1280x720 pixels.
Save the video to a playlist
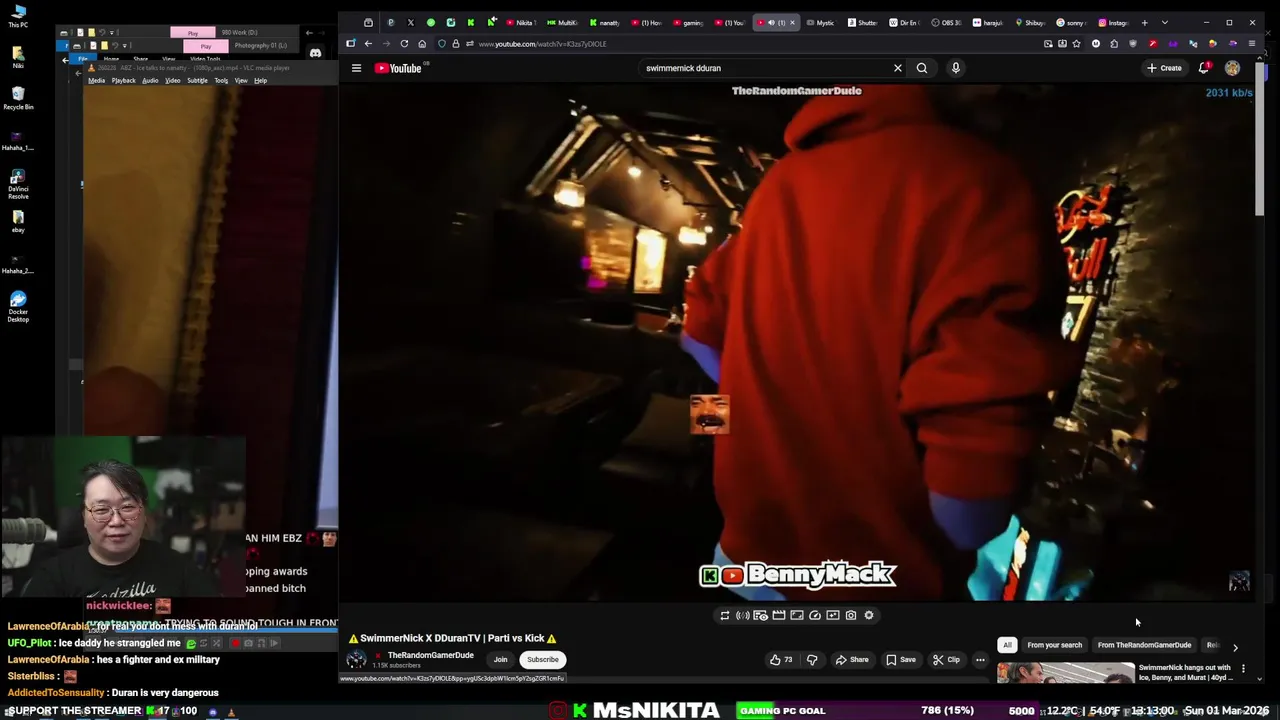pyautogui.click(x=901, y=659)
